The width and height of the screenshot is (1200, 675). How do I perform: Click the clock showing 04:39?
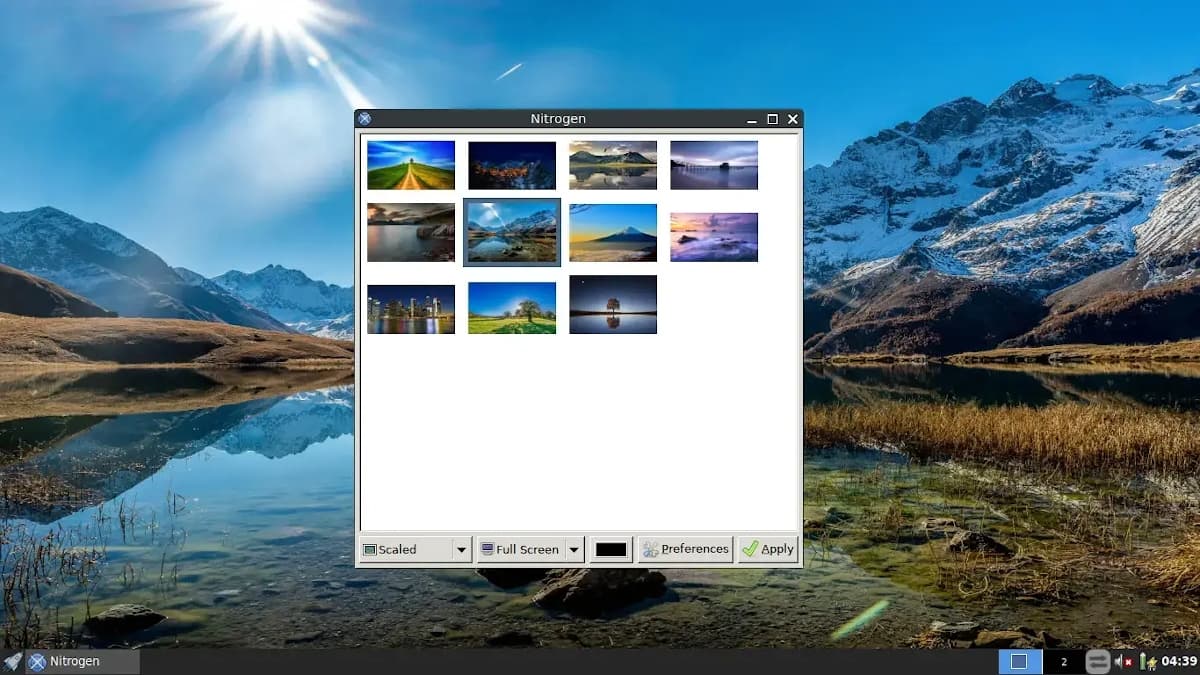(1179, 662)
